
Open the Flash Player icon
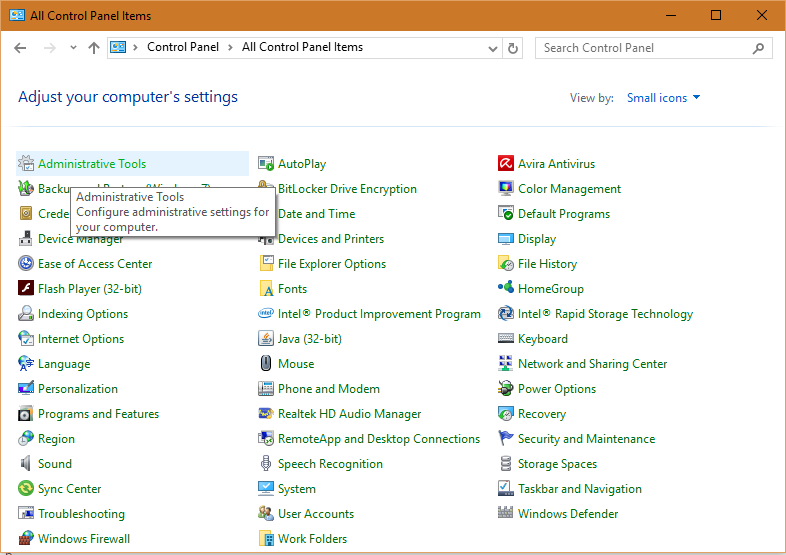(x=26, y=288)
